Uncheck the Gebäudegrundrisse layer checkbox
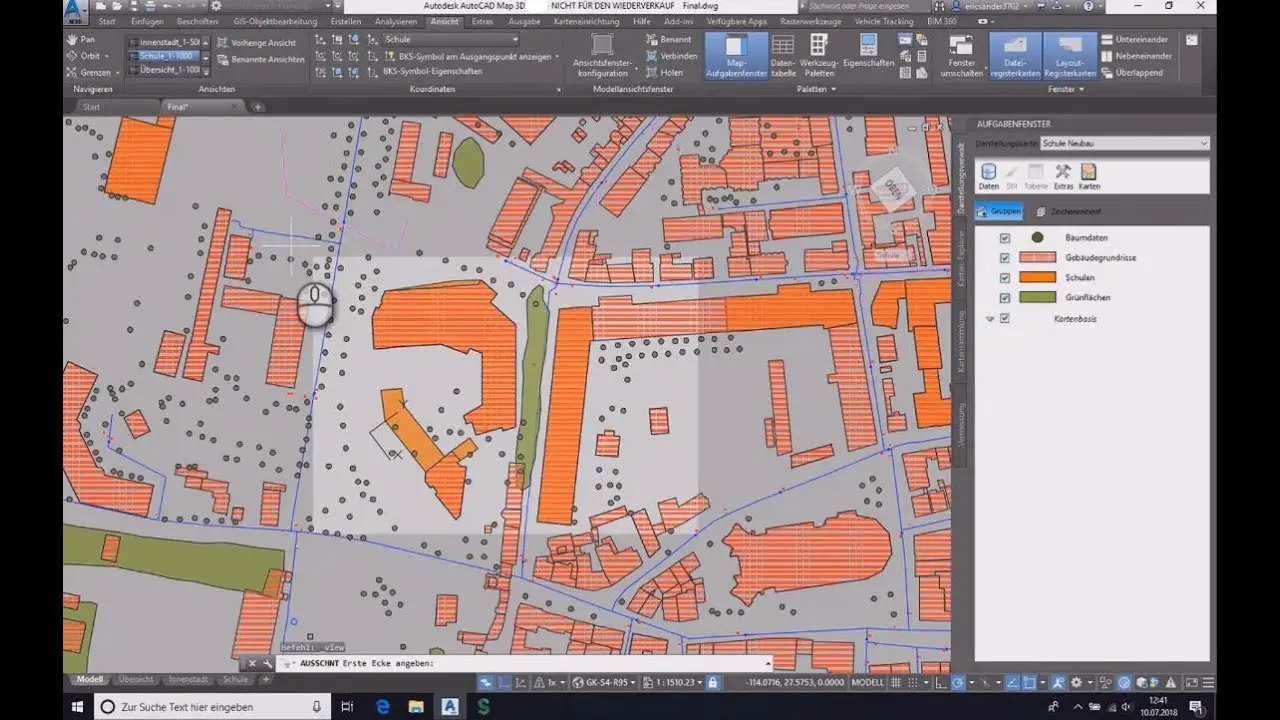This screenshot has height=720, width=1280. point(1005,258)
